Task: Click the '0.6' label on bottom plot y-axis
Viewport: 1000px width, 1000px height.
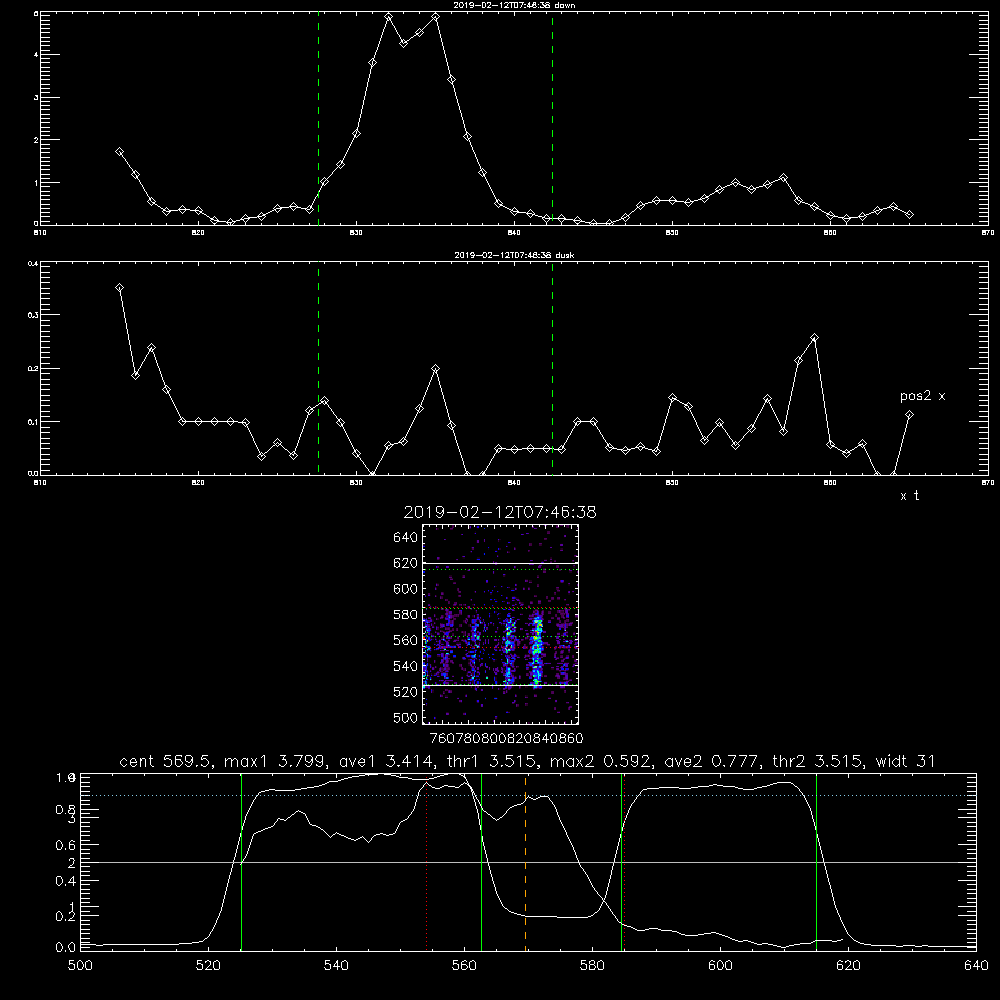Action: (x=66, y=845)
